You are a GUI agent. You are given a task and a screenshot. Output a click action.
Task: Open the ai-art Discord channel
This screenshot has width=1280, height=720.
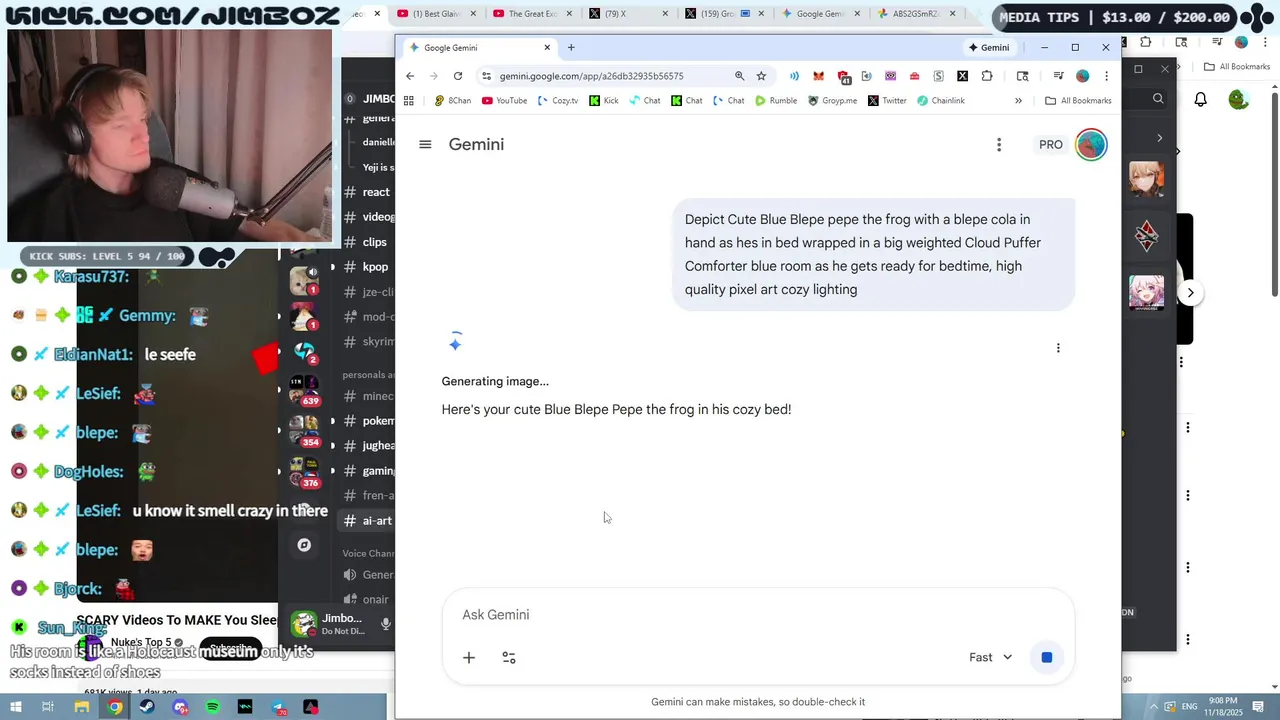coord(368,521)
